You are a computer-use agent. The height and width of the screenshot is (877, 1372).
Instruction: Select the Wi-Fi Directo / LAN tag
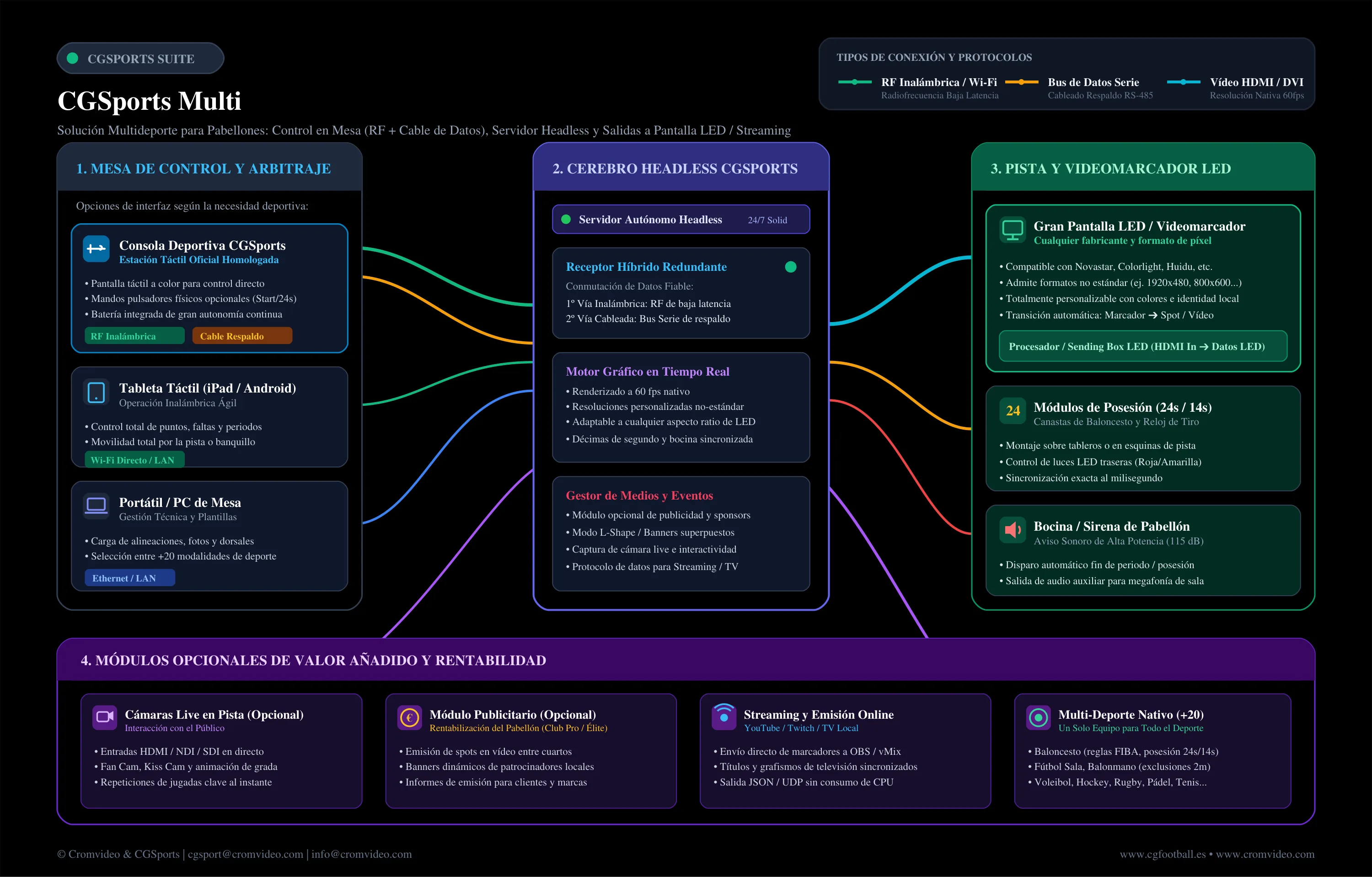click(134, 460)
